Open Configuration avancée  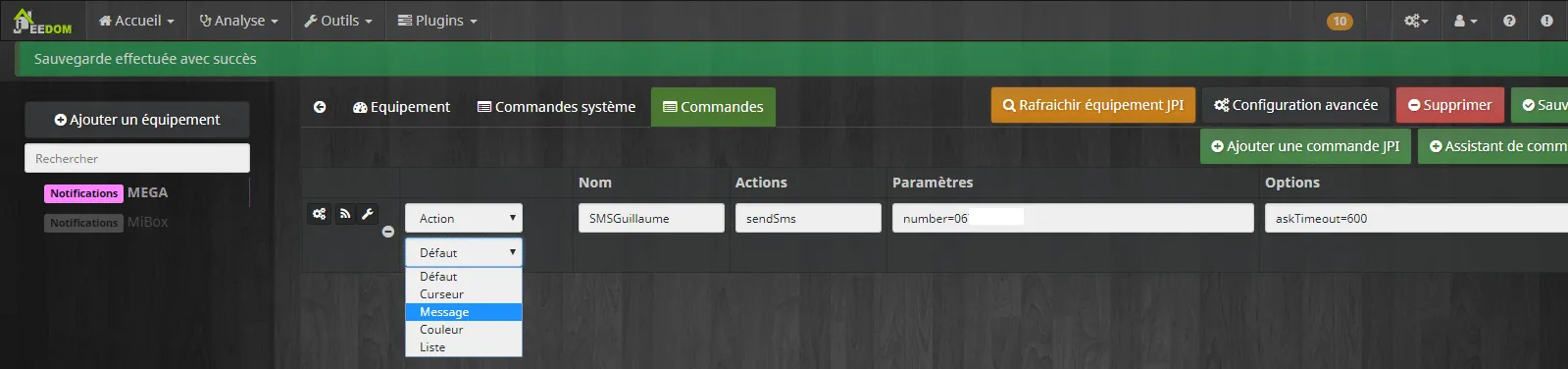tap(1295, 105)
